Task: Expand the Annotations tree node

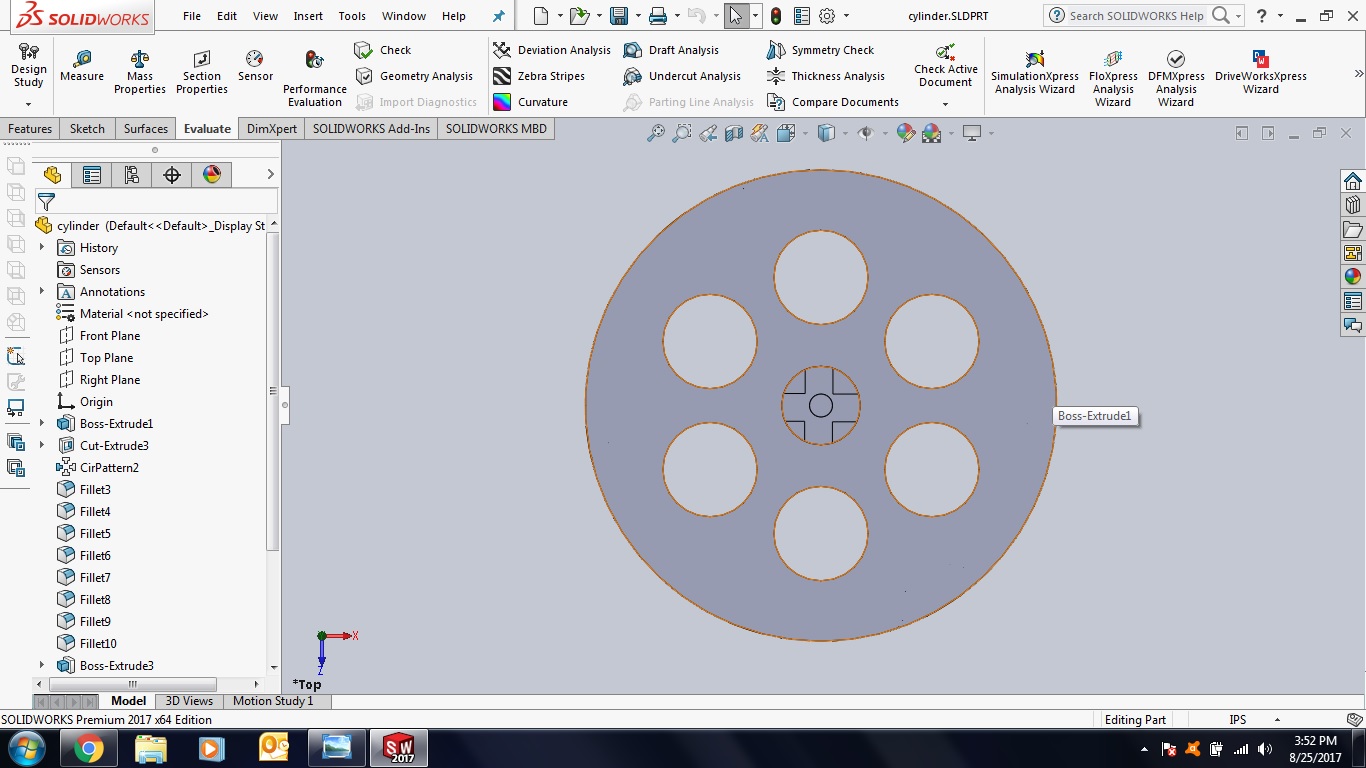Action: click(42, 292)
